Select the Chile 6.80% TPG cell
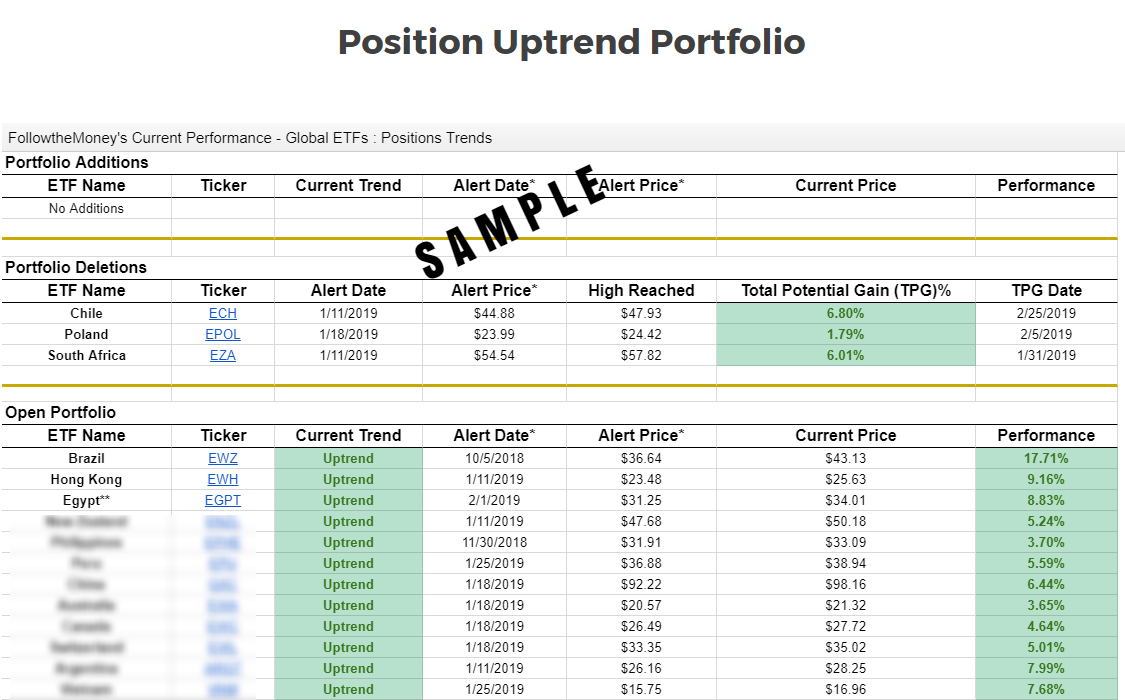This screenshot has height=700, width=1125. [x=845, y=313]
